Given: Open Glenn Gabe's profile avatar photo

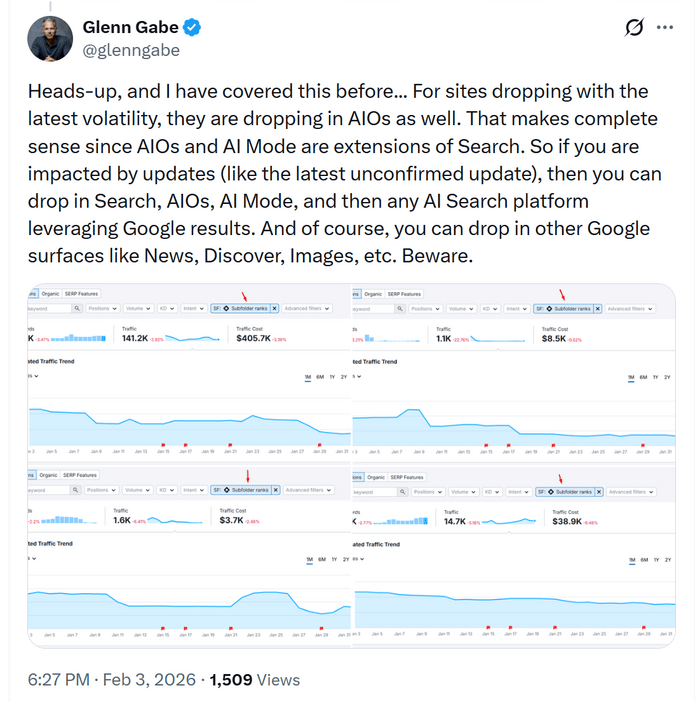Looking at the screenshot, I should [x=50, y=37].
